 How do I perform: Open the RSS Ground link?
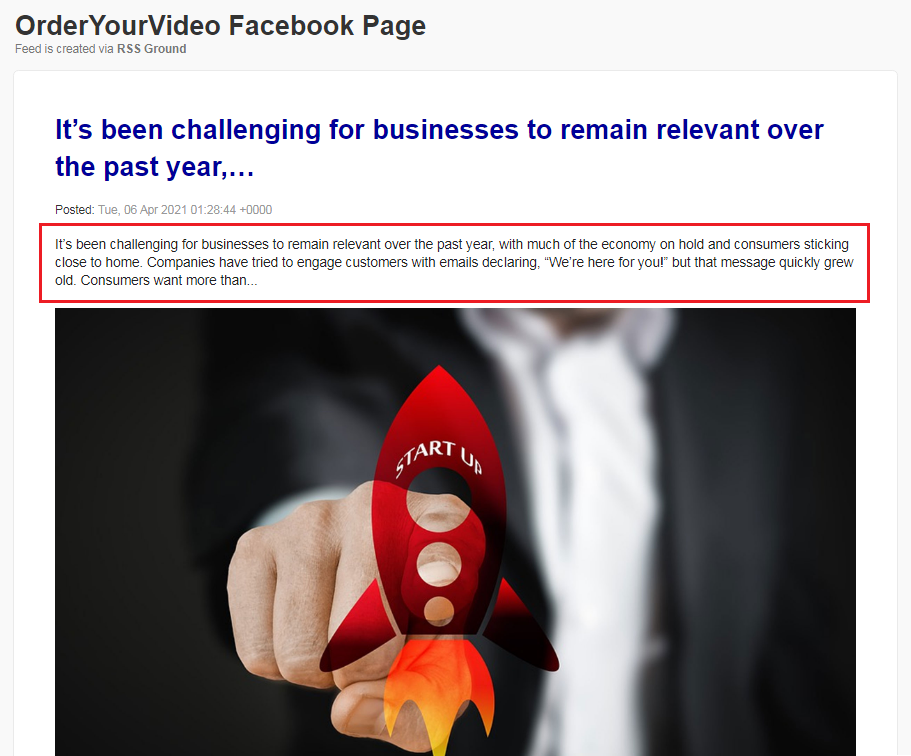(151, 49)
